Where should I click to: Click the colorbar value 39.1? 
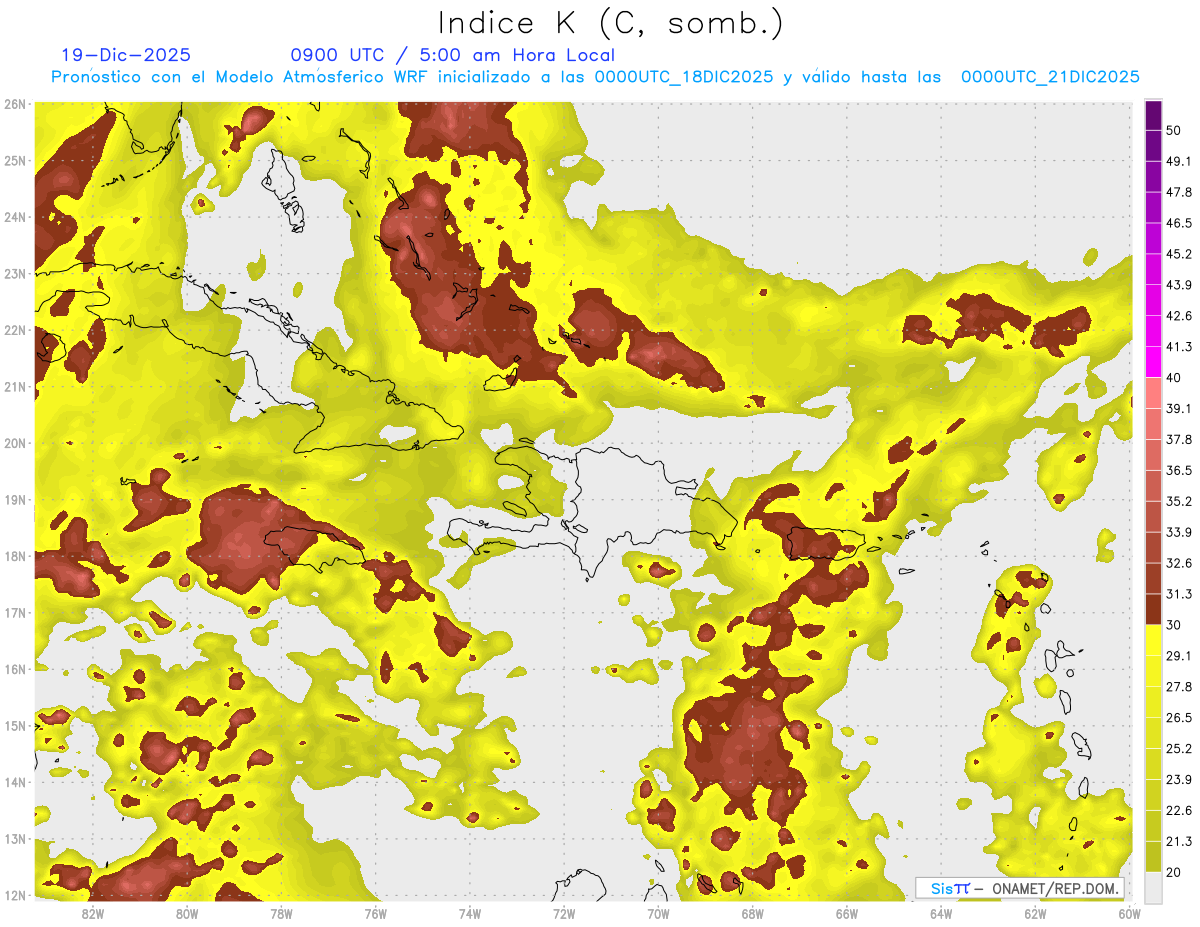[x=1178, y=408]
